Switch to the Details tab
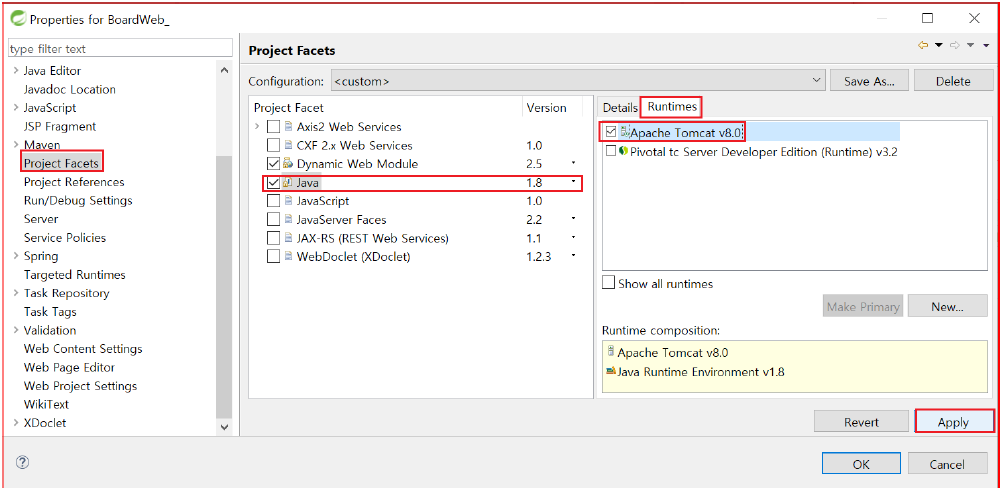The width and height of the screenshot is (1004, 491). (620, 108)
